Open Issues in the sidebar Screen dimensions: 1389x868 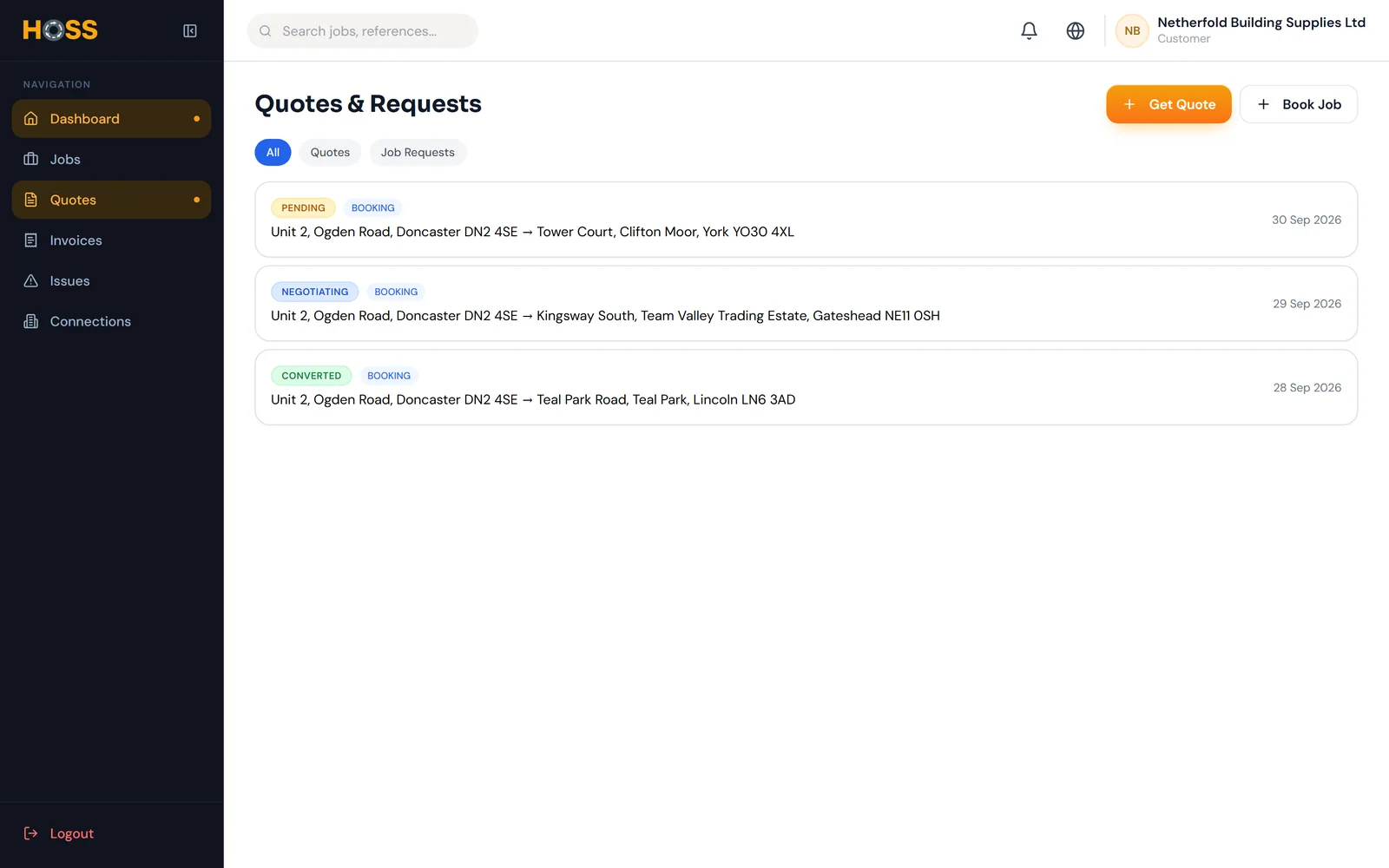[x=111, y=280]
